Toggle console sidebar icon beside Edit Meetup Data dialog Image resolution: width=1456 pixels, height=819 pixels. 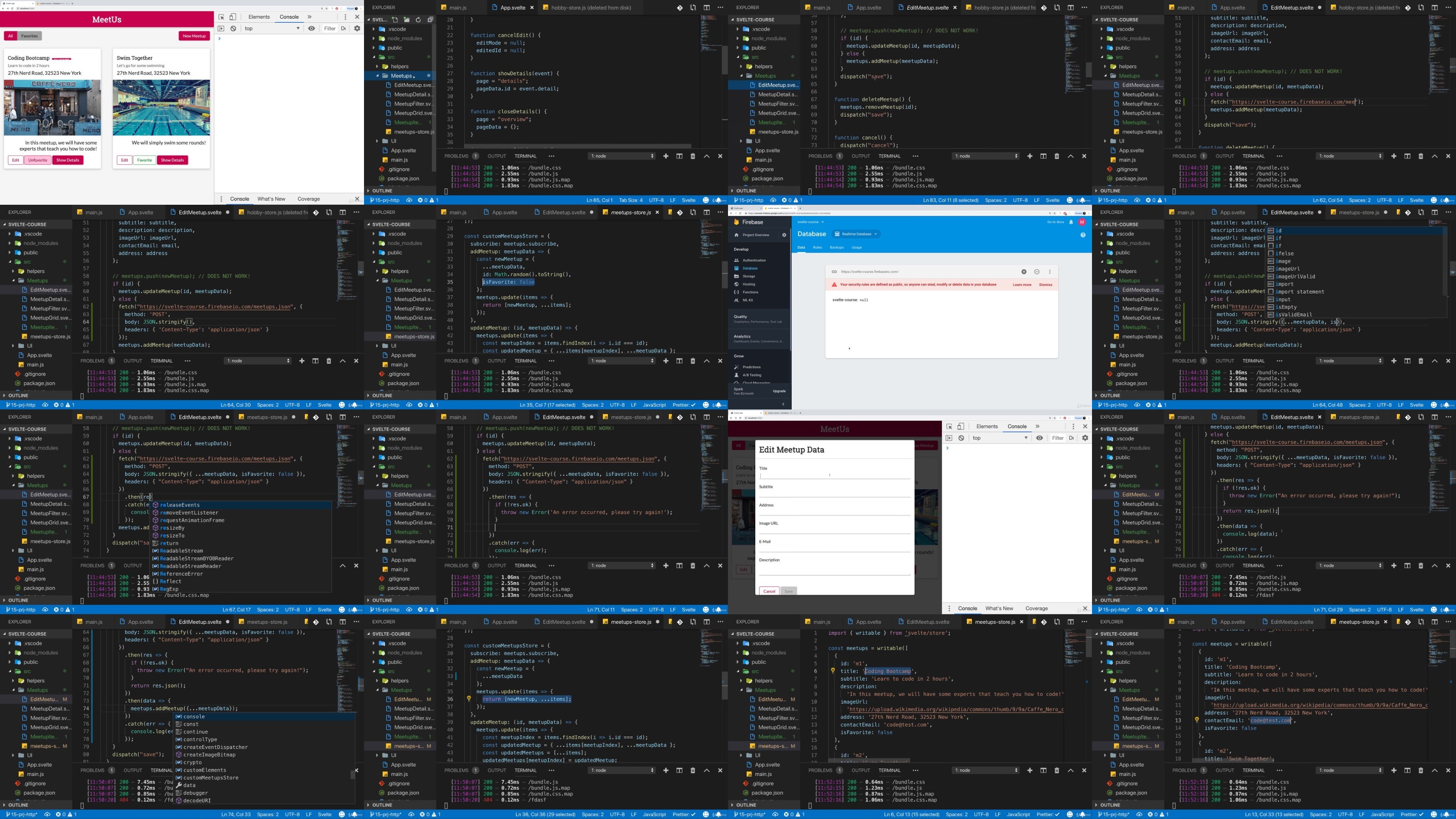pos(949,437)
